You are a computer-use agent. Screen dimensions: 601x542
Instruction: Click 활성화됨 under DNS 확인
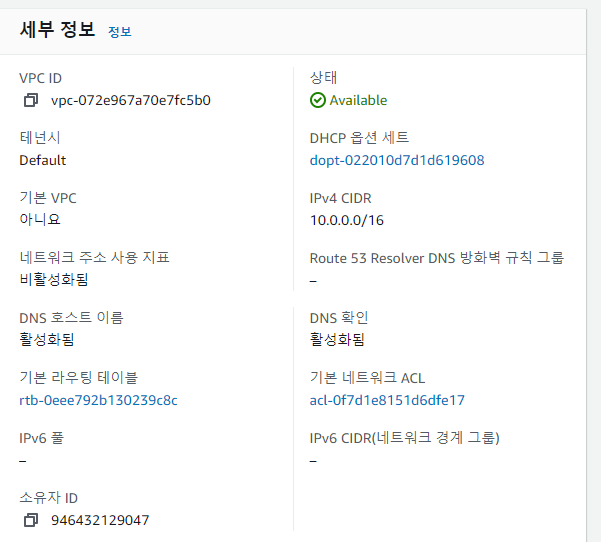337,339
